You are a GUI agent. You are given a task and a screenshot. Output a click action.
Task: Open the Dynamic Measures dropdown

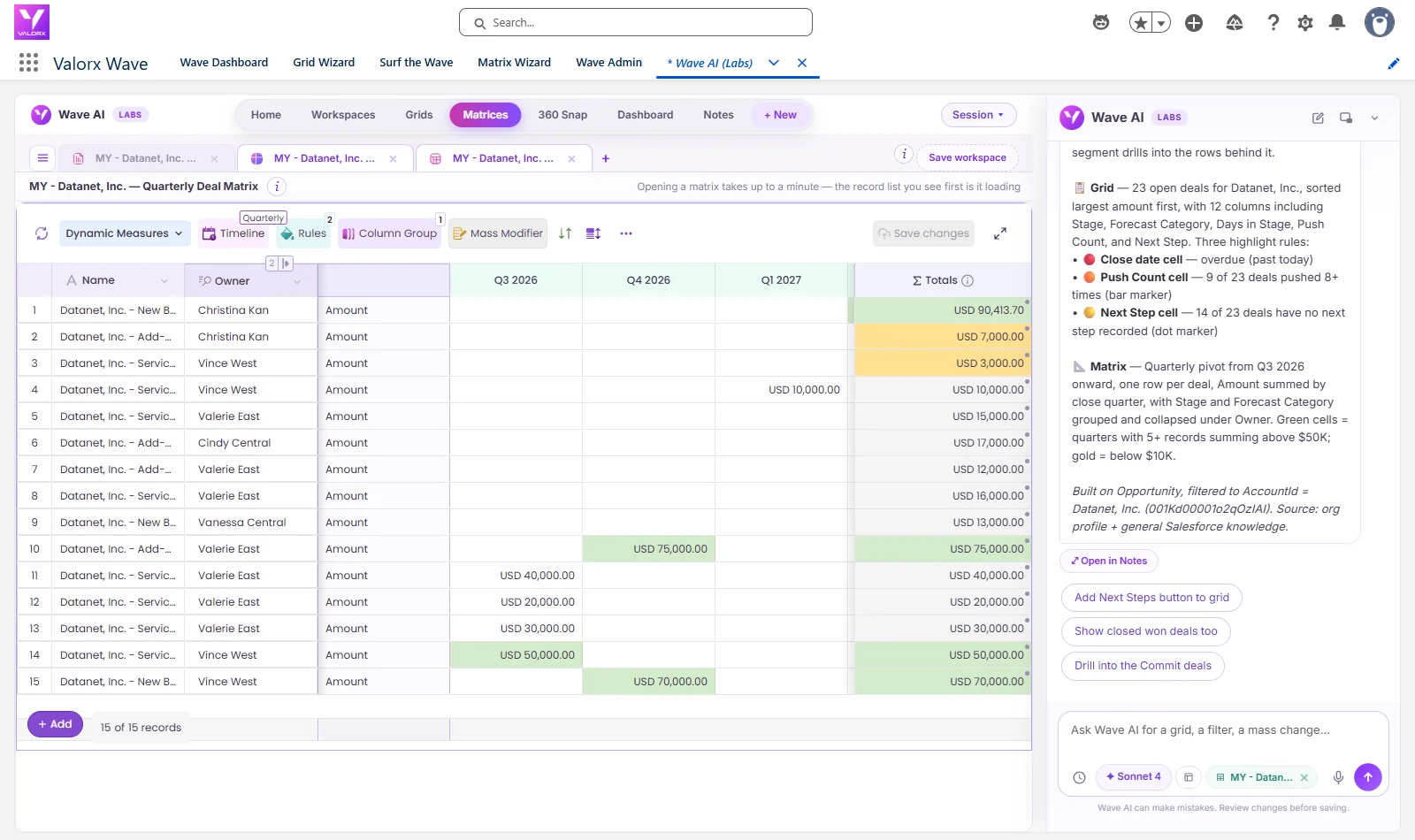[x=125, y=233]
